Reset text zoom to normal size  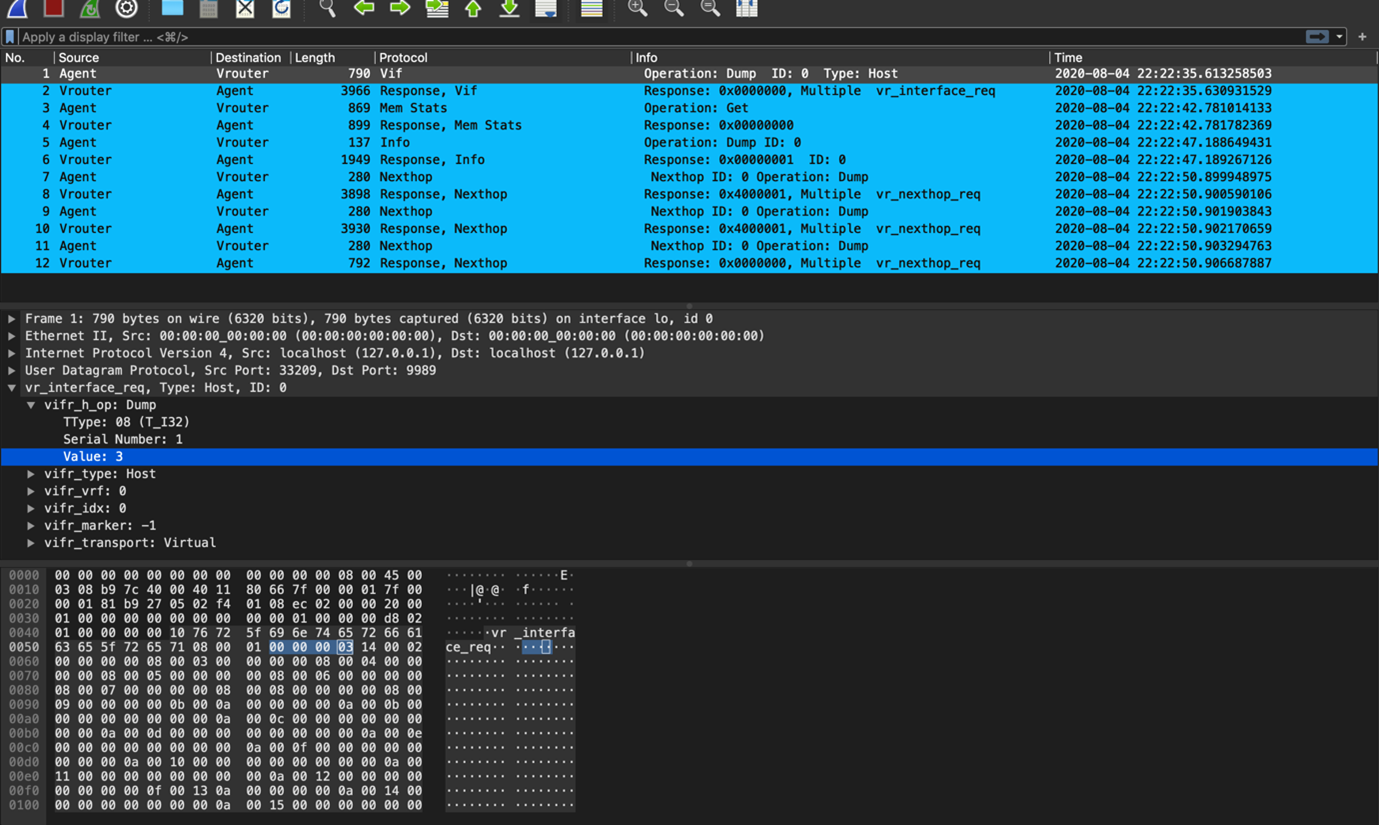tap(710, 8)
